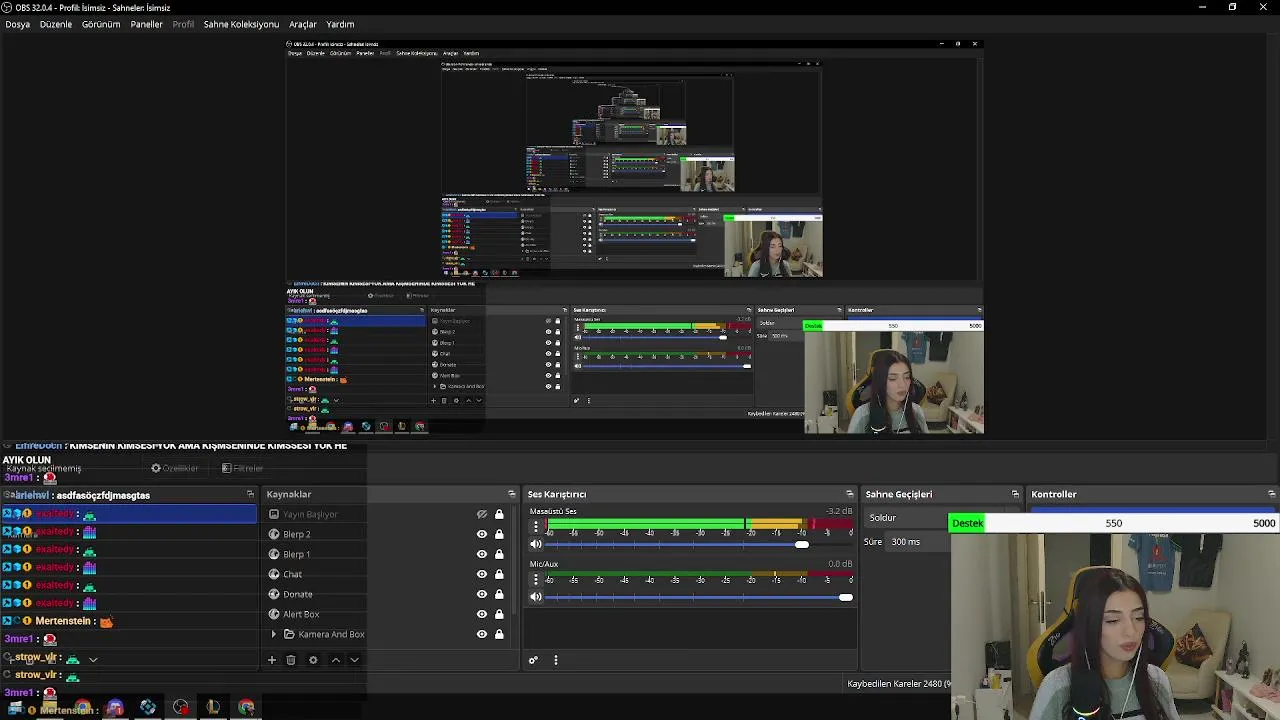Image resolution: width=1280 pixels, height=720 pixels.
Task: Open the Yardım menu
Action: click(340, 24)
